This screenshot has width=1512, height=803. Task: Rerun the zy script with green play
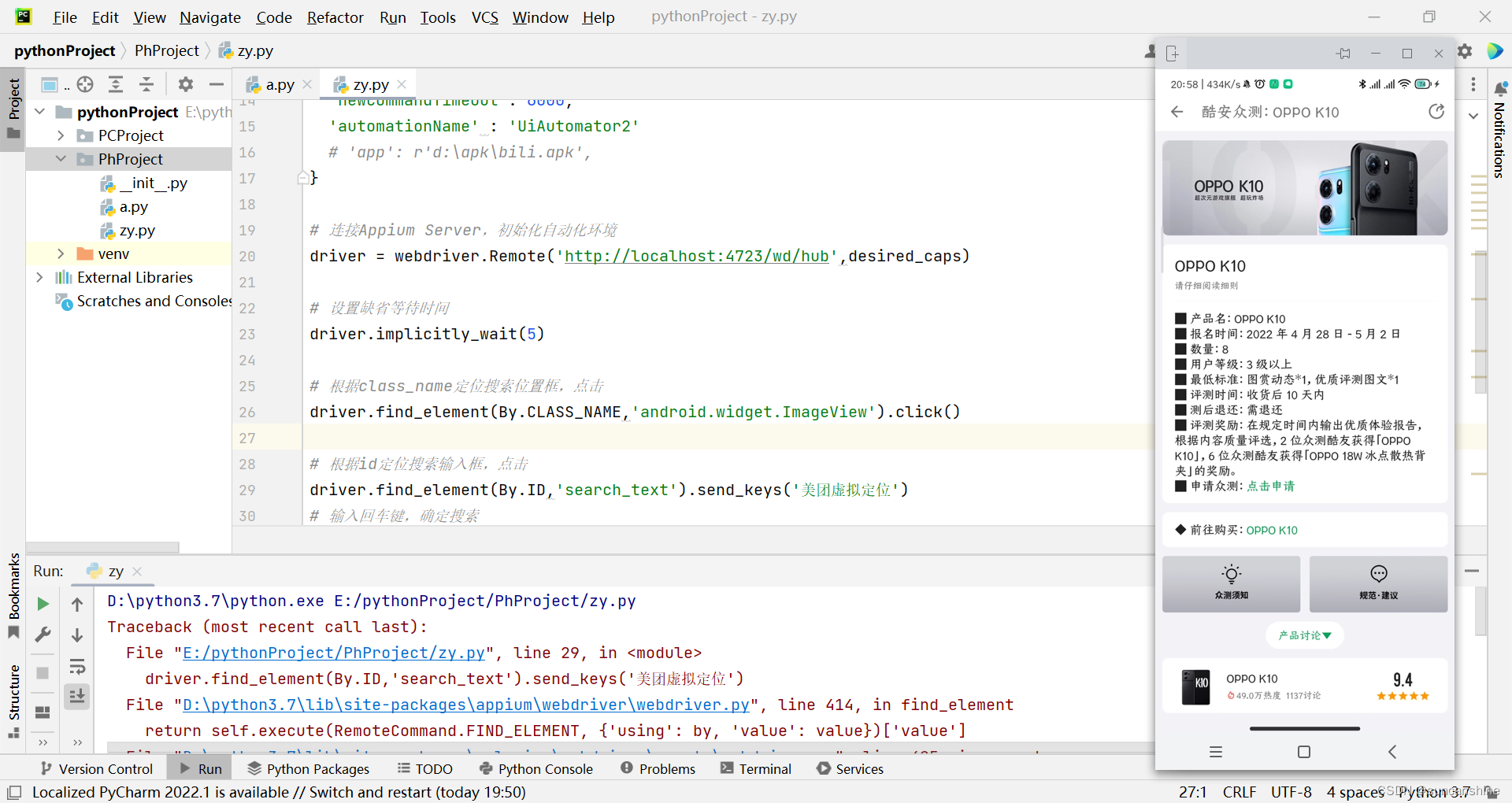point(43,604)
